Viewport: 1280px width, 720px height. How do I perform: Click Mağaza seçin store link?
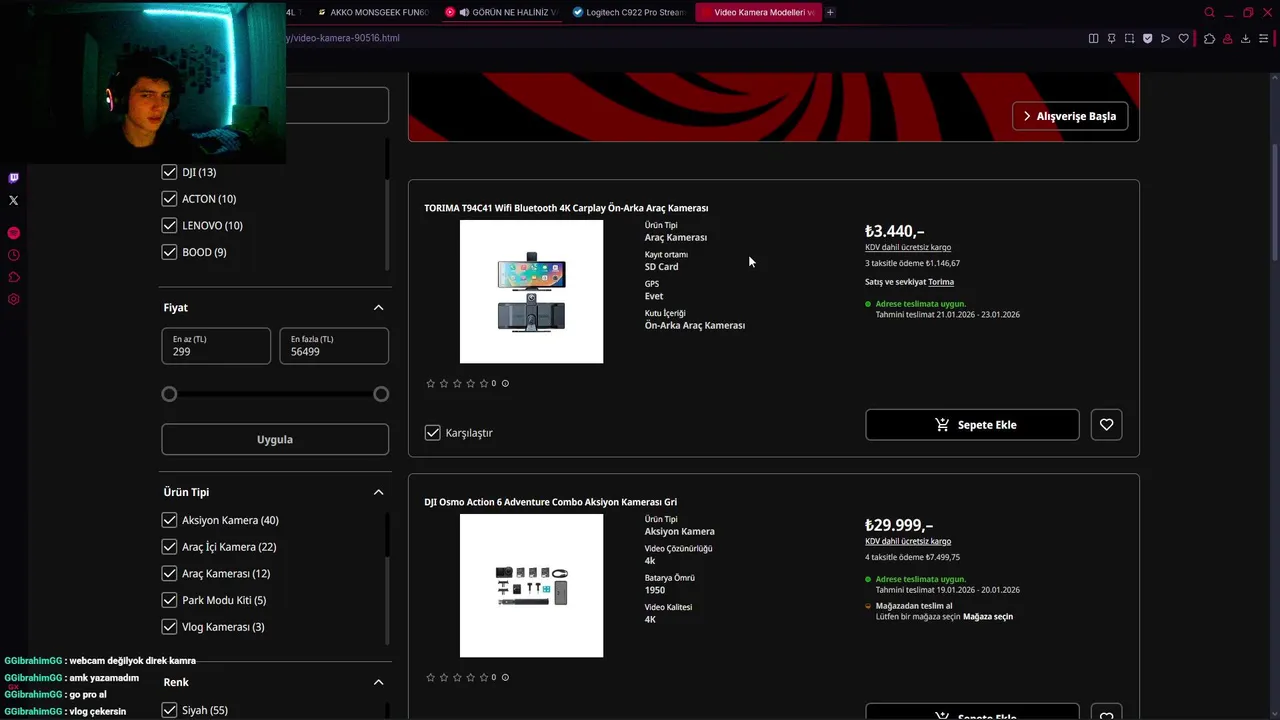(x=988, y=617)
